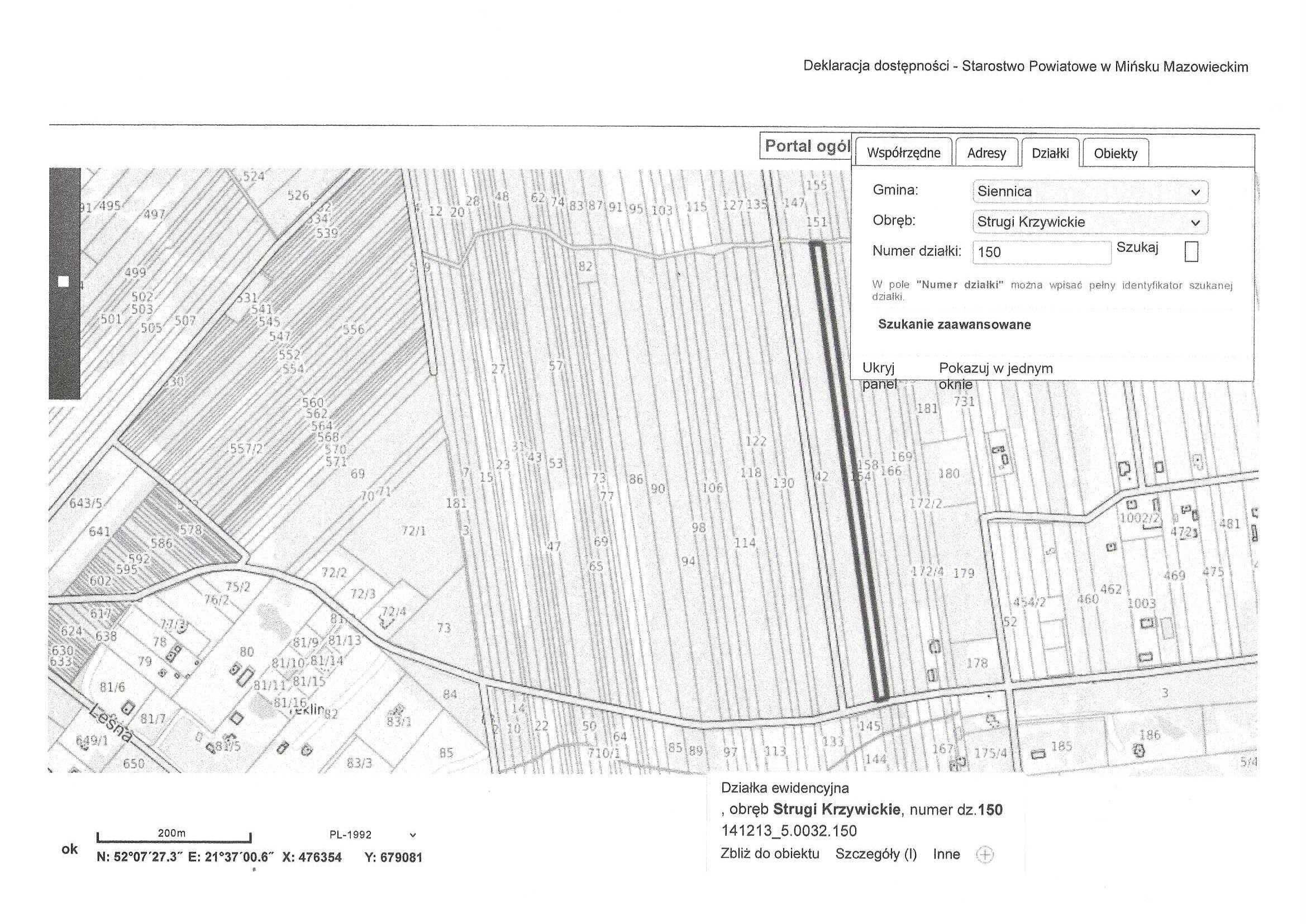
Task: Click the 200m scale bar
Action: [x=174, y=836]
